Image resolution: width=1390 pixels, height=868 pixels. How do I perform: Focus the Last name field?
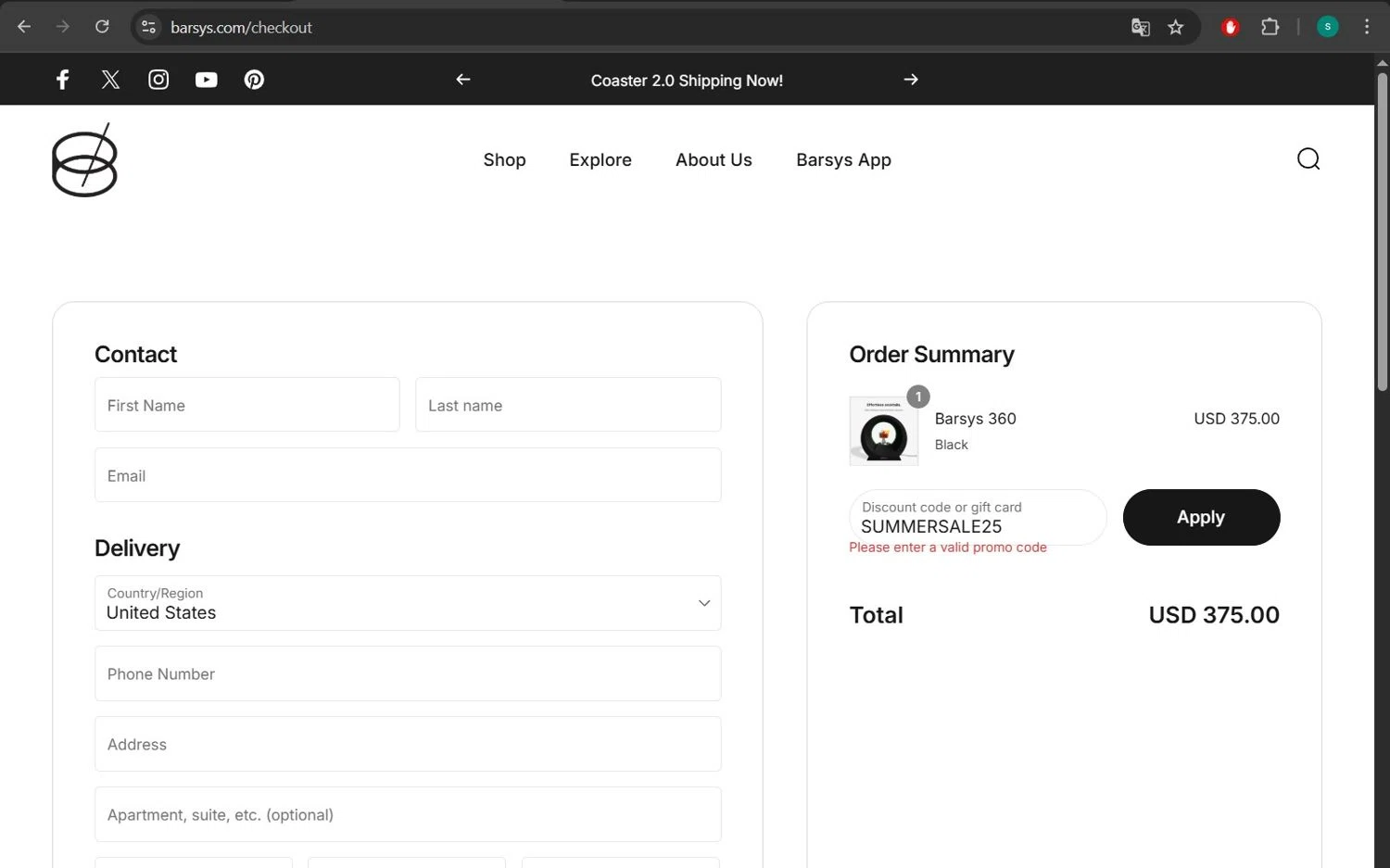pyautogui.click(x=568, y=405)
